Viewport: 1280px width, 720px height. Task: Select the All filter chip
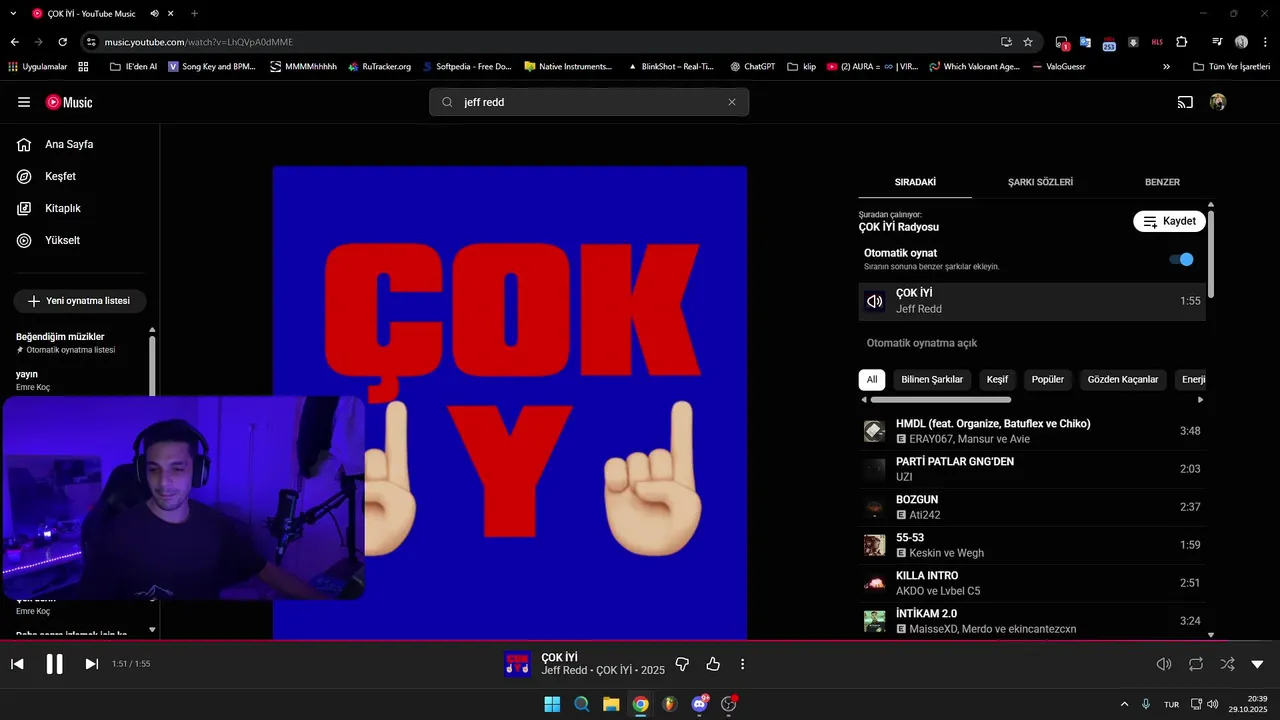pyautogui.click(x=872, y=380)
